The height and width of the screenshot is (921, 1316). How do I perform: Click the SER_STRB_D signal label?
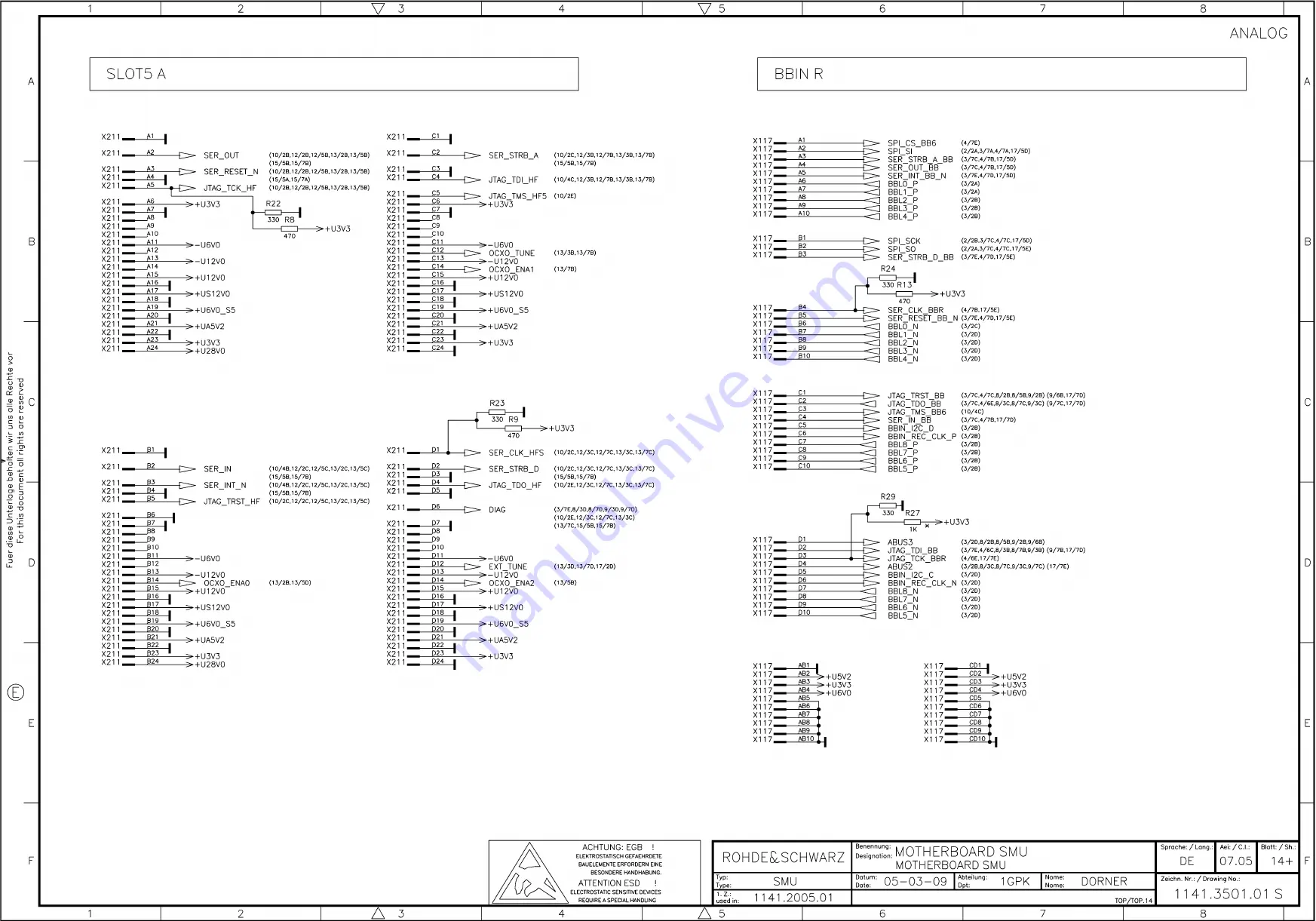click(x=514, y=469)
